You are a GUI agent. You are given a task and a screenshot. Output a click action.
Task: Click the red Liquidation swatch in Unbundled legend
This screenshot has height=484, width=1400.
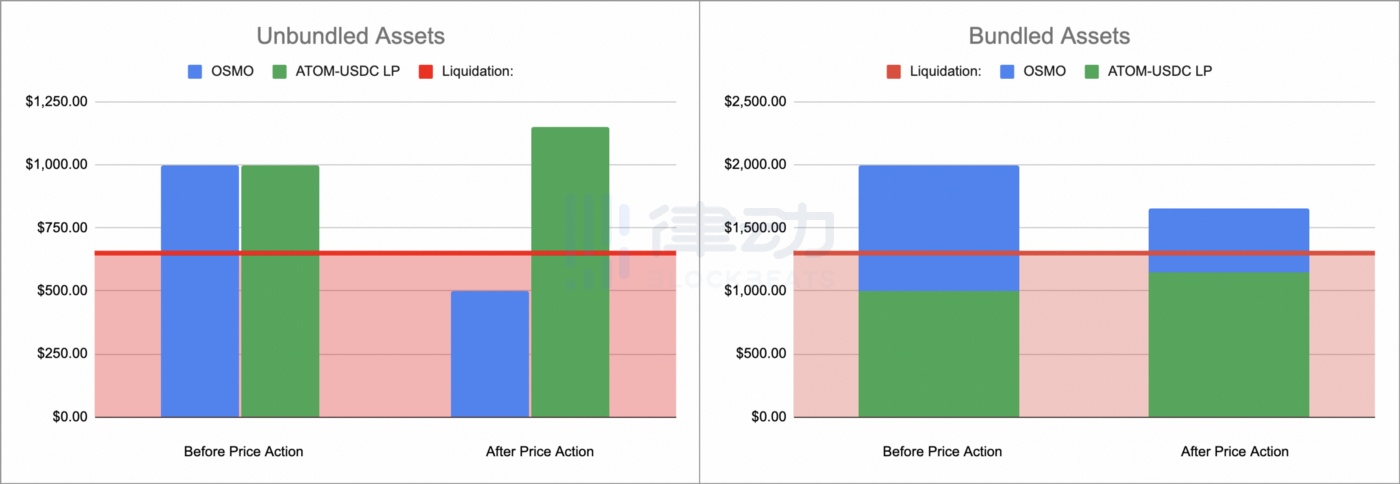(x=425, y=71)
